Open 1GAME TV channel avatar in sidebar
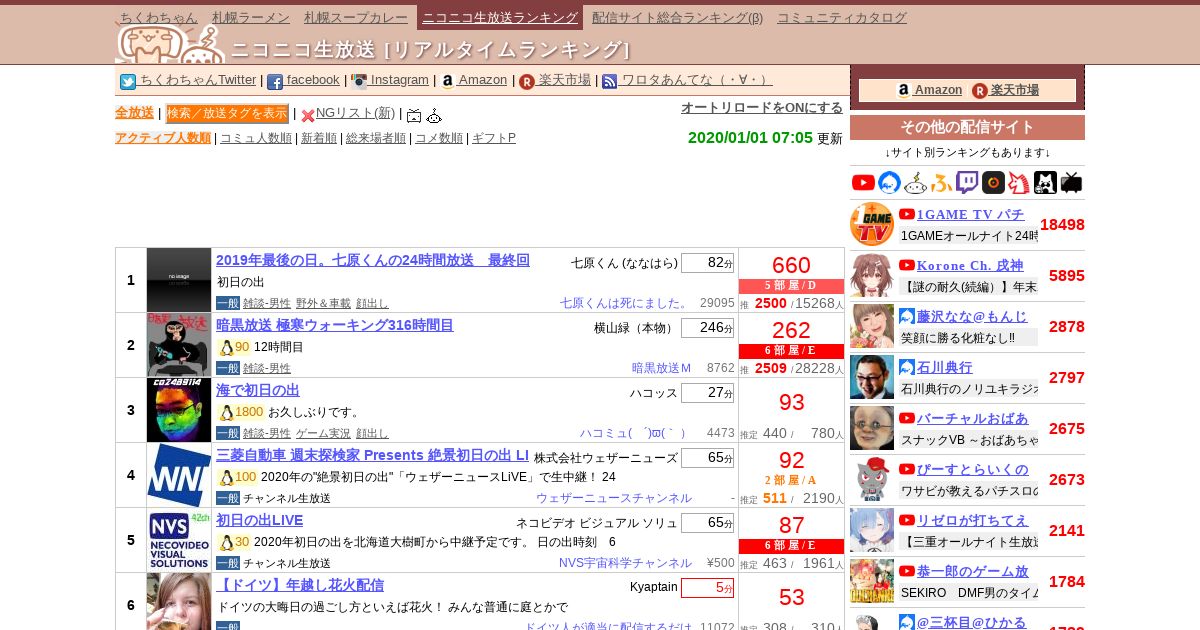 872,224
